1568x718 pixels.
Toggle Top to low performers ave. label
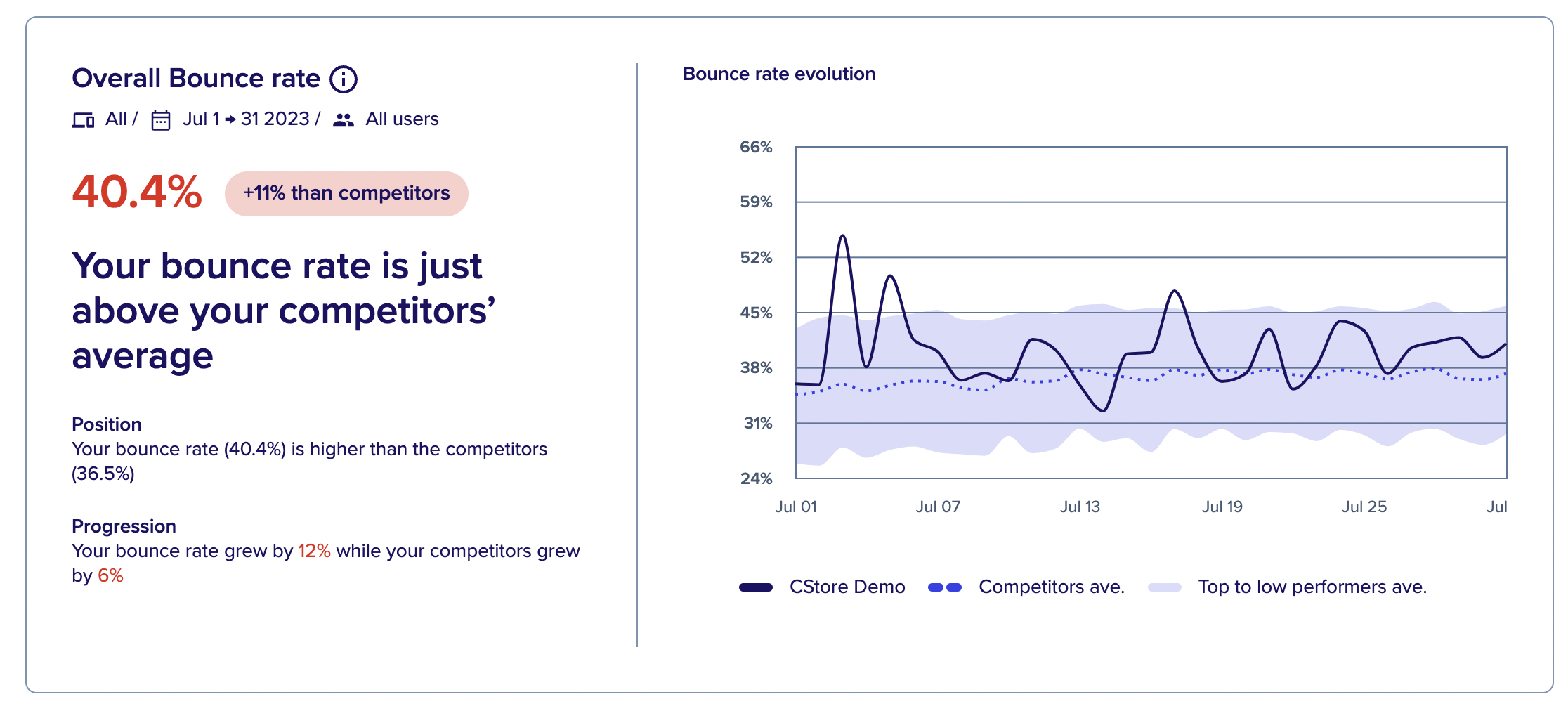1312,587
